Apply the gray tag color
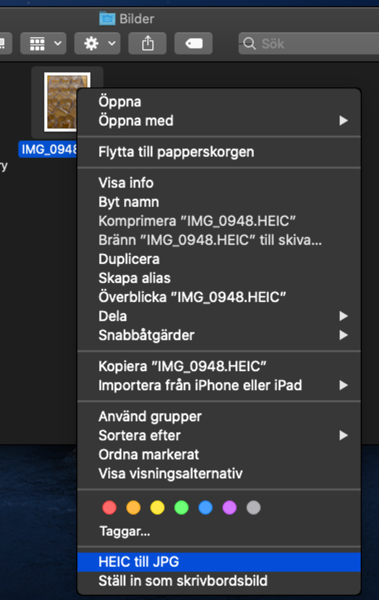Viewport: 379px width, 600px height. pos(253,508)
